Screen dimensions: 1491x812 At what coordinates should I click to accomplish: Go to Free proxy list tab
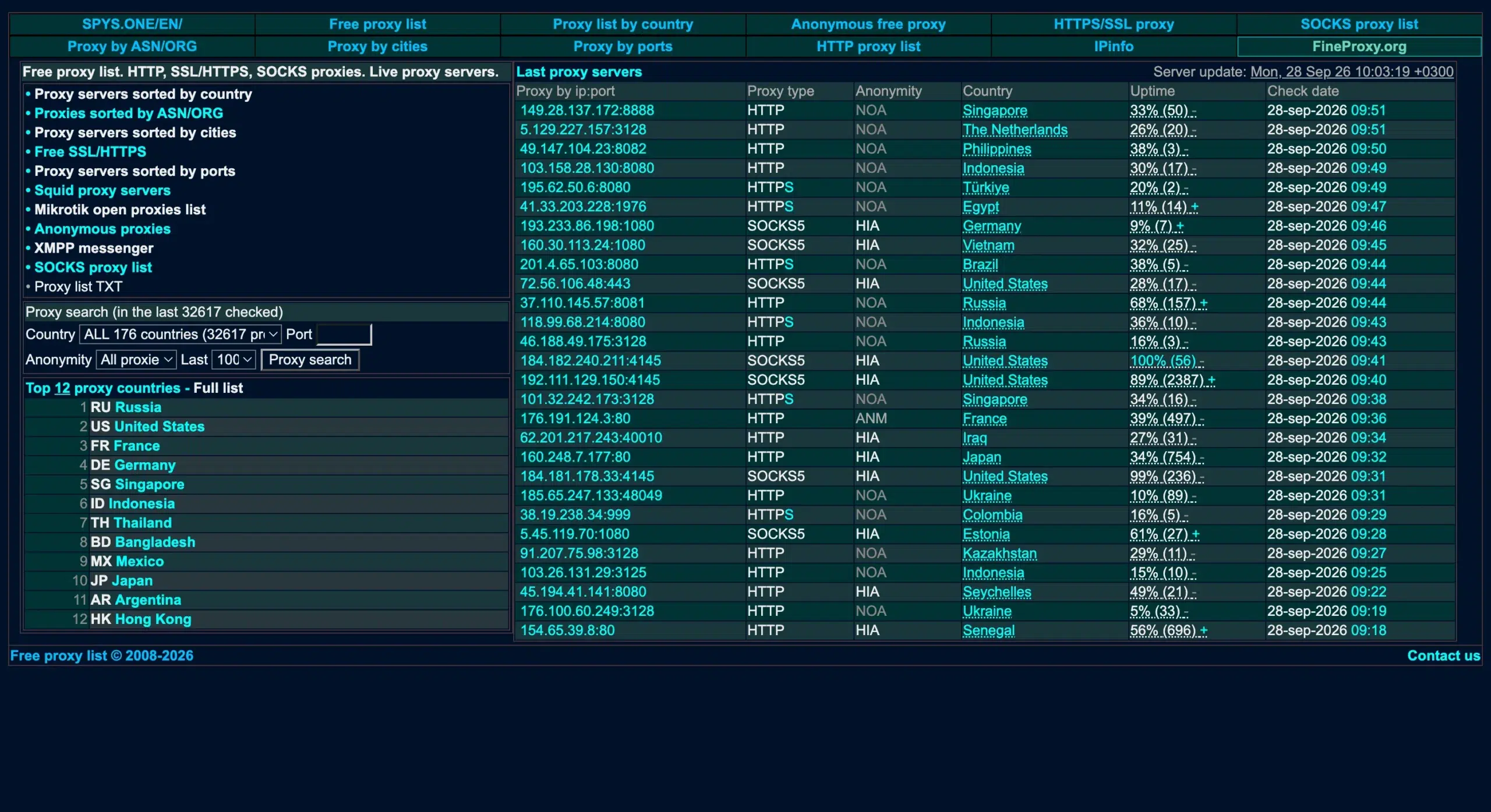point(377,24)
